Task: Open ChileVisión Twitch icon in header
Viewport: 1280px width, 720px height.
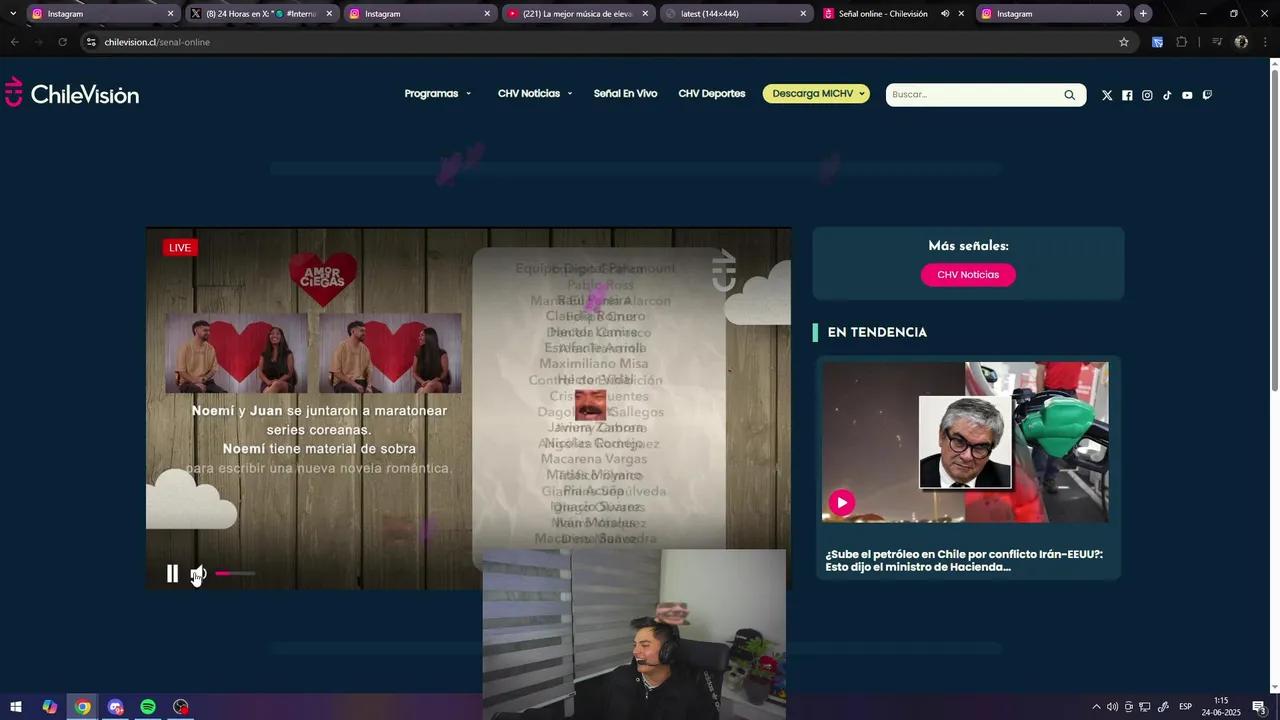Action: (1207, 95)
